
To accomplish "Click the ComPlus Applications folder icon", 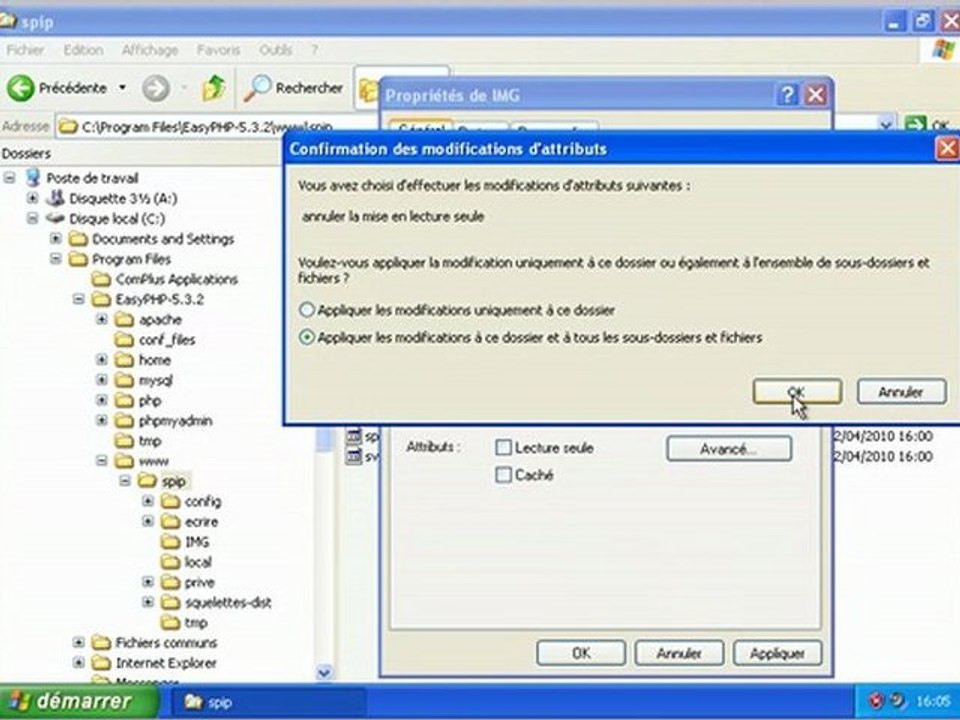I will point(101,279).
